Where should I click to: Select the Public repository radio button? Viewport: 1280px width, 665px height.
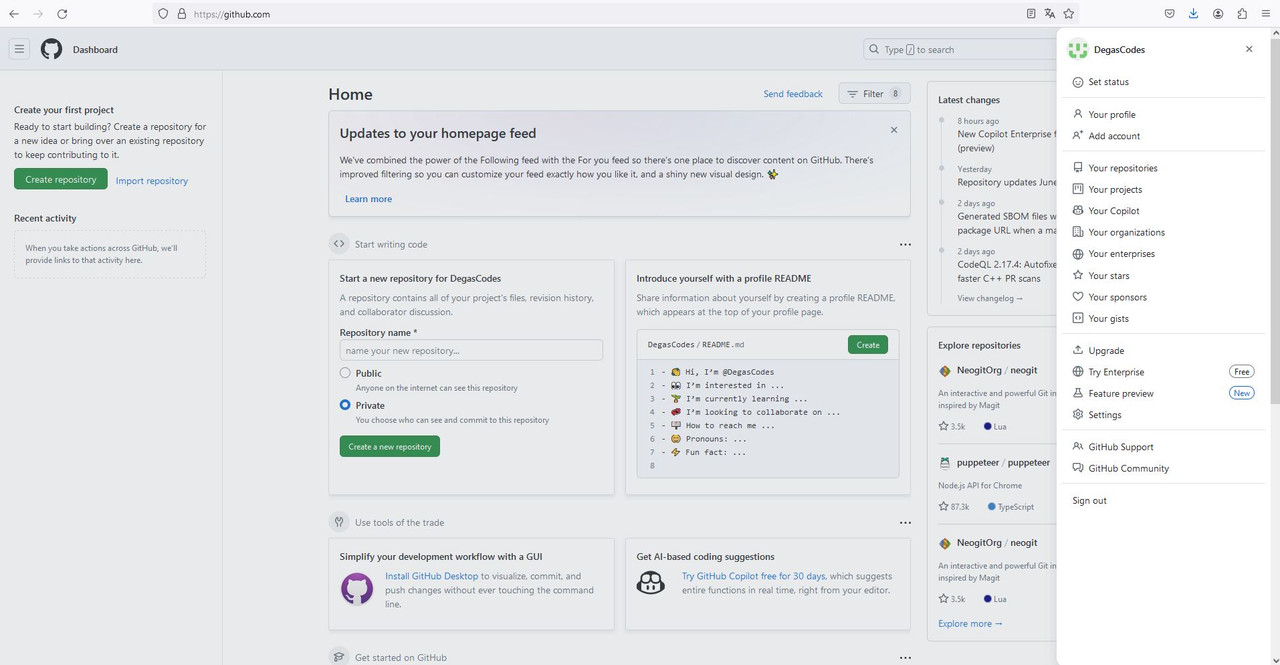(345, 373)
